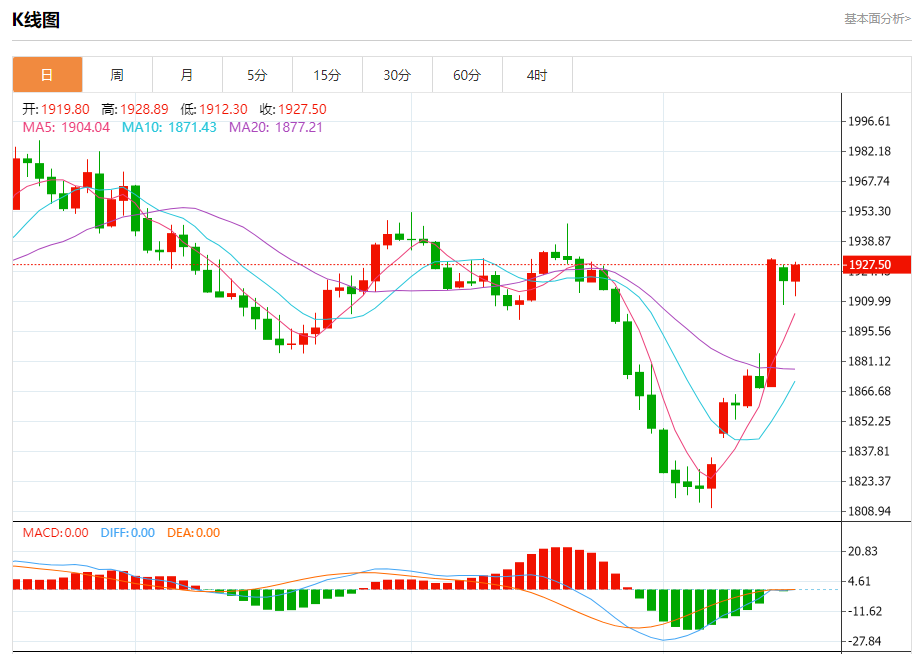The image size is (923, 654).
Task: Open the 60分 timeframe tab
Action: 467,75
